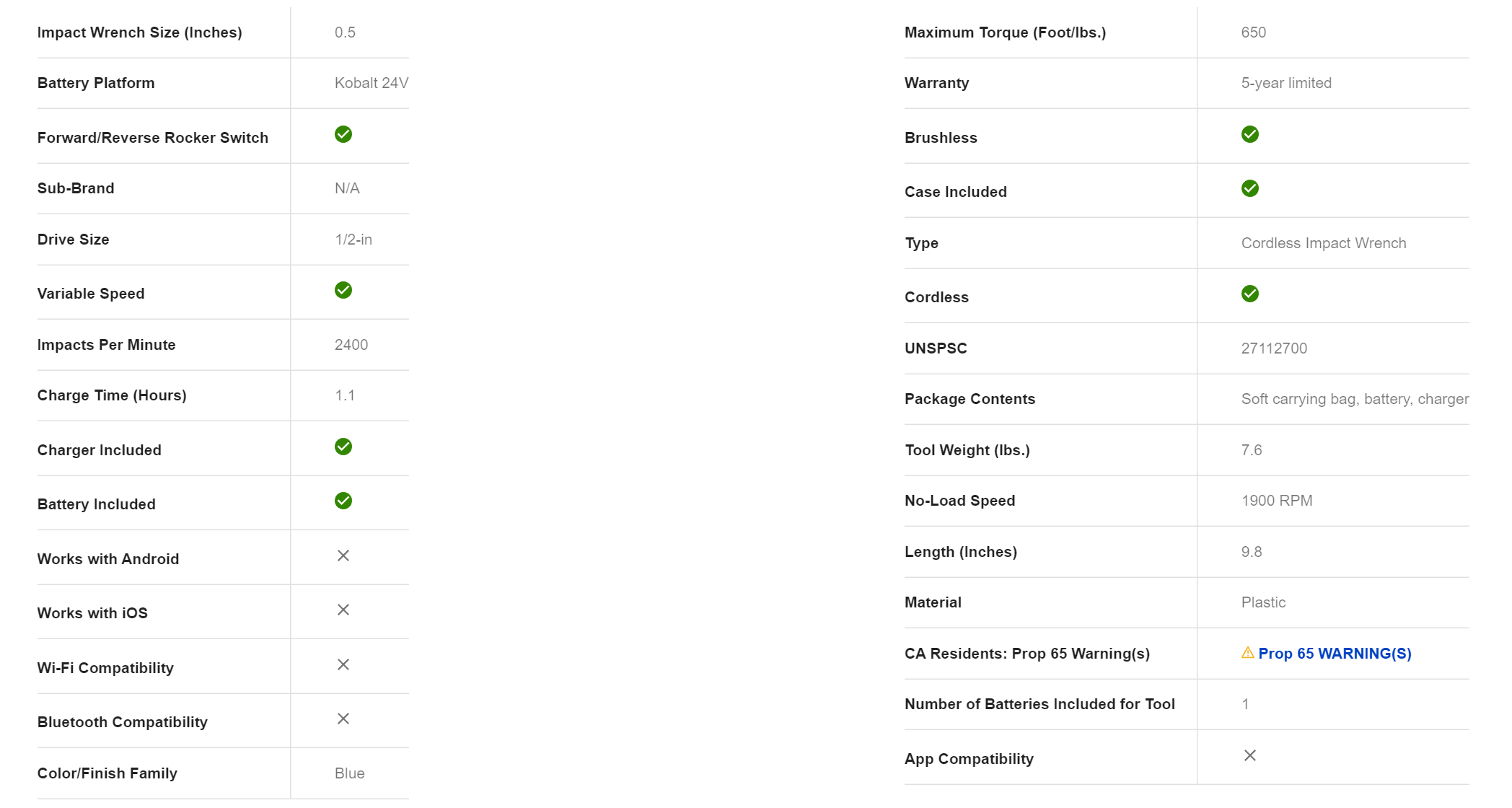Click the Variable Speed green checkmark icon
The height and width of the screenshot is (808, 1512).
tap(343, 290)
